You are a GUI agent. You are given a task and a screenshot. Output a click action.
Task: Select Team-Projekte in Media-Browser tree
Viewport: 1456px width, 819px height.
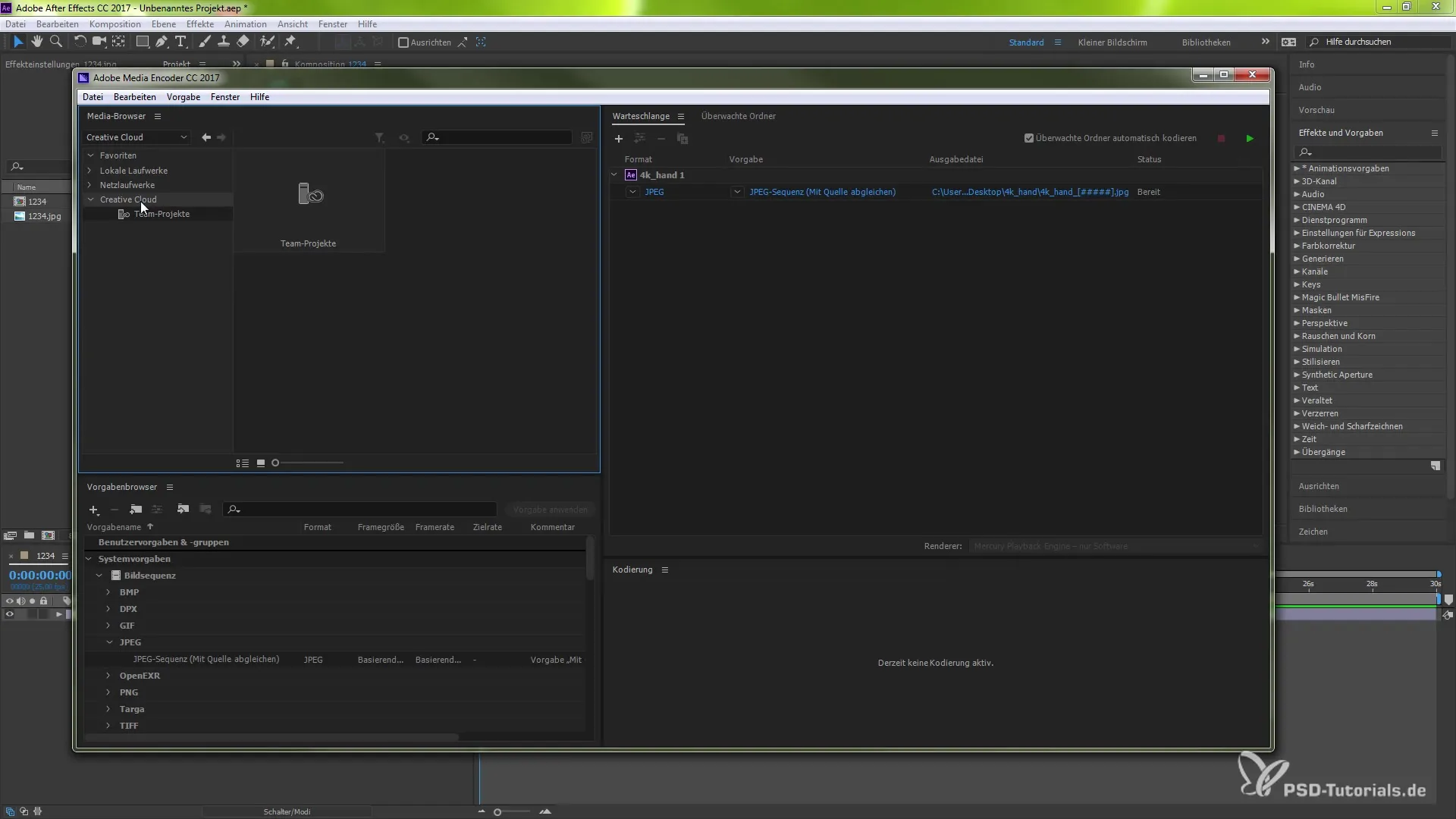[x=162, y=214]
